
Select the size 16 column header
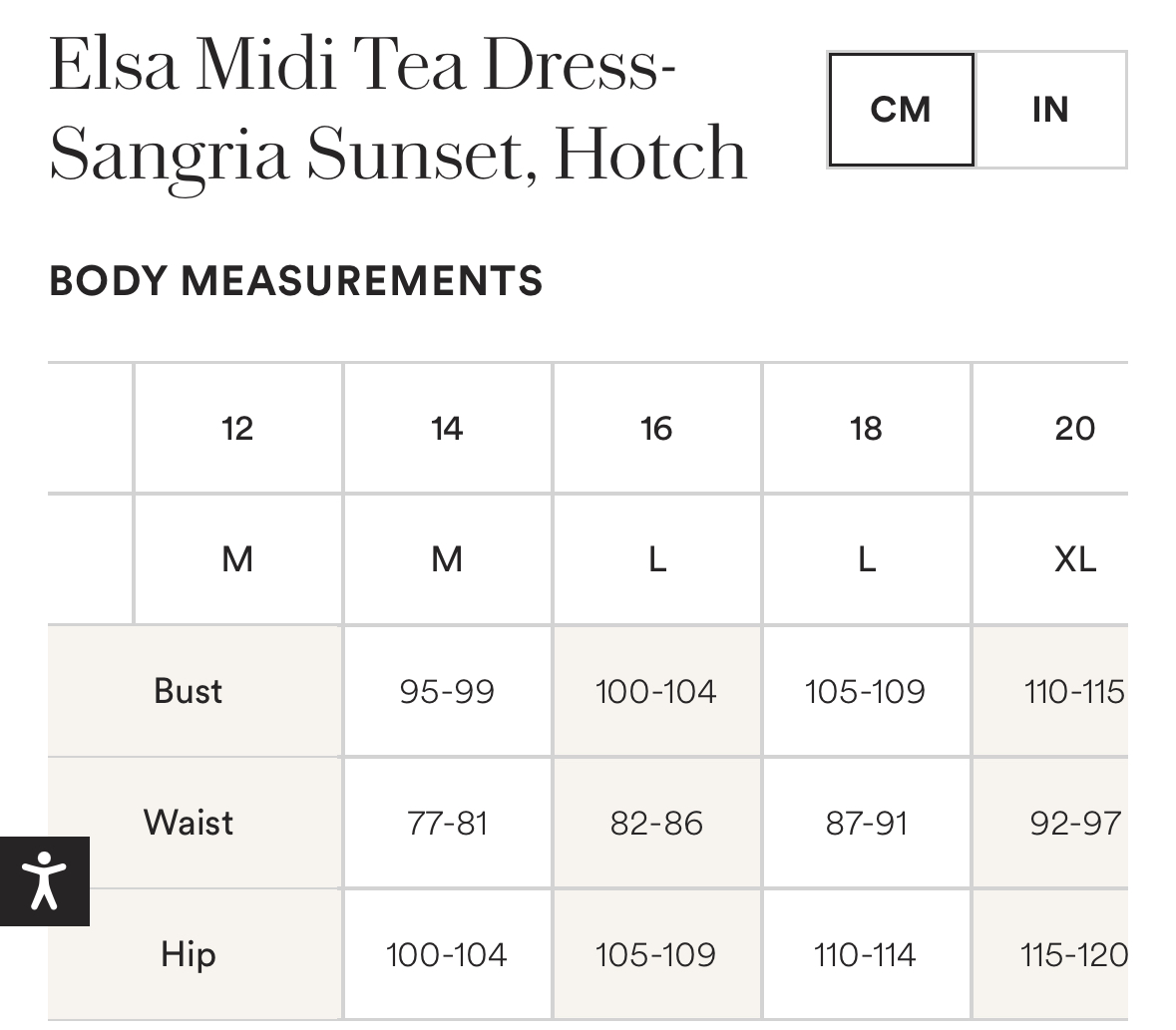click(656, 429)
